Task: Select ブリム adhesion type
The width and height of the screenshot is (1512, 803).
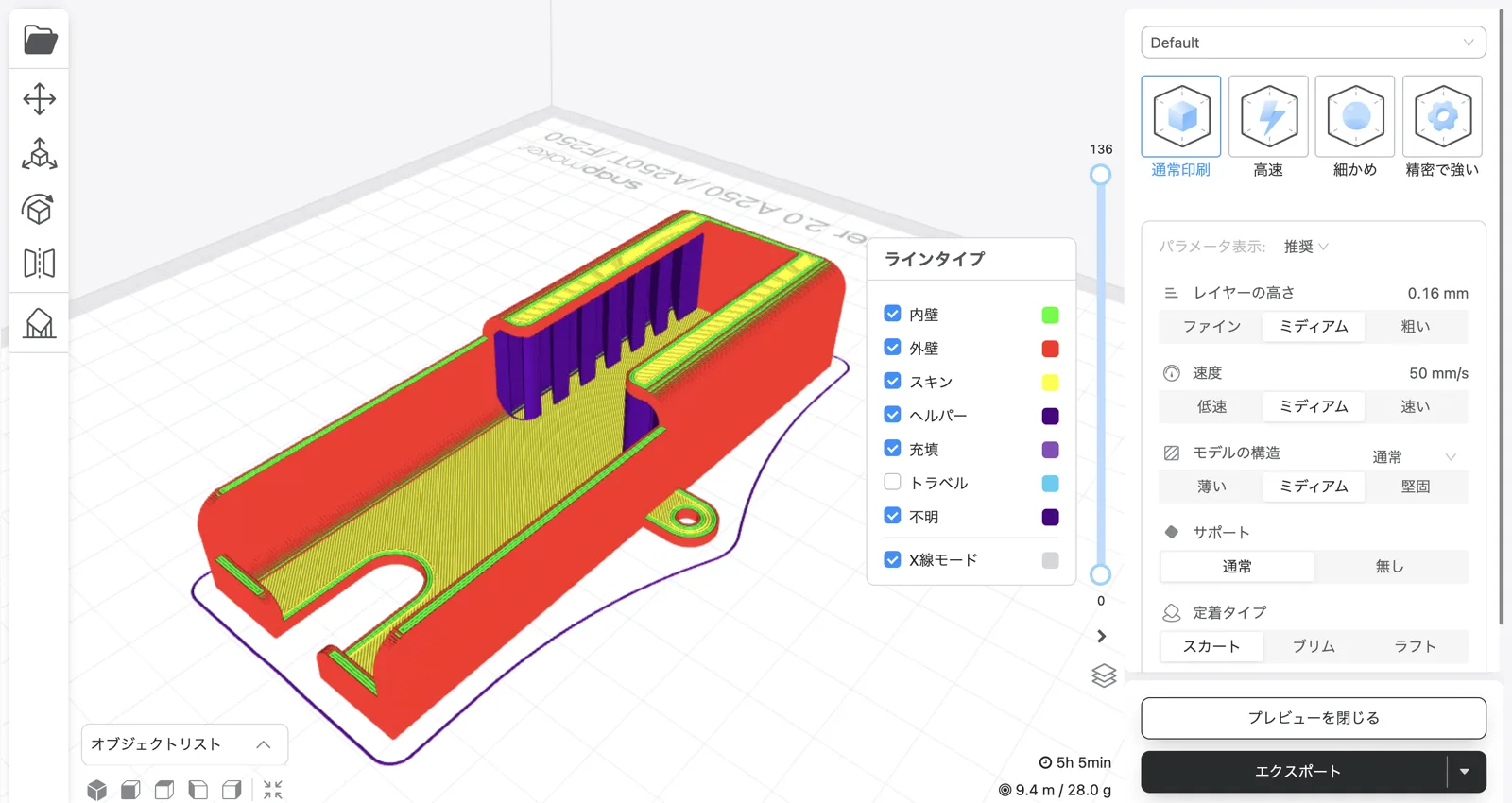Action: pyautogui.click(x=1314, y=646)
